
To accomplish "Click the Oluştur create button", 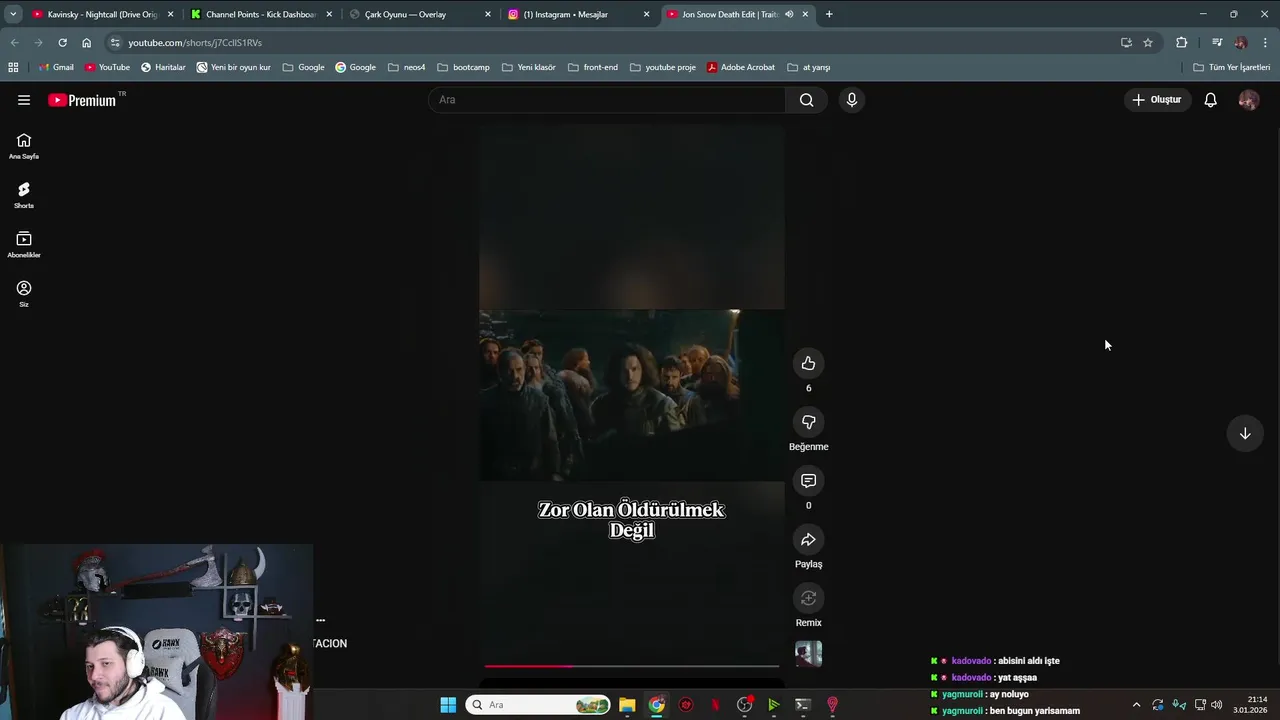I will click(x=1156, y=100).
